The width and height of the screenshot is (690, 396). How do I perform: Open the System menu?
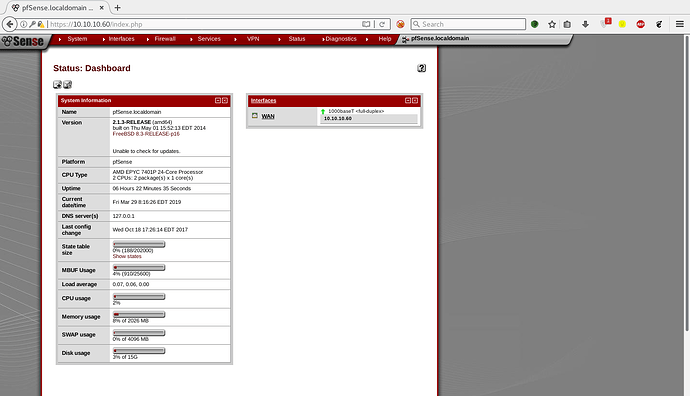pyautogui.click(x=77, y=39)
